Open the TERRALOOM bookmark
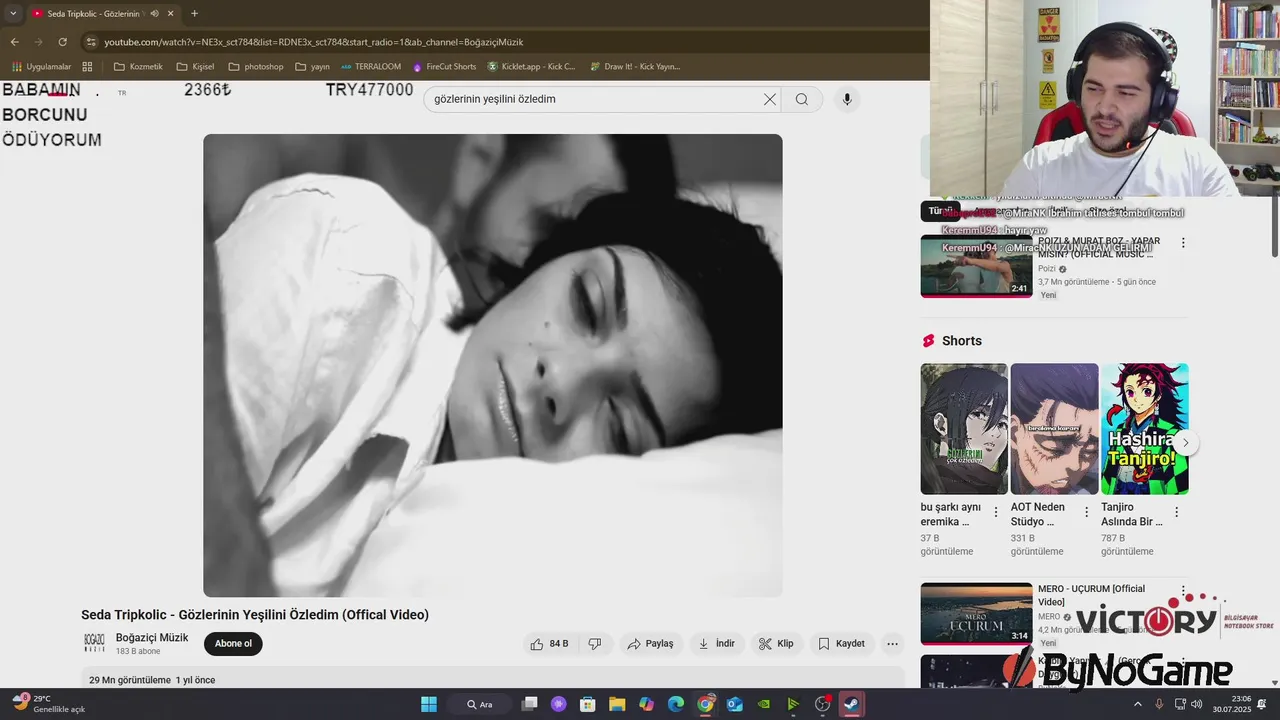1280x720 pixels. [371, 67]
